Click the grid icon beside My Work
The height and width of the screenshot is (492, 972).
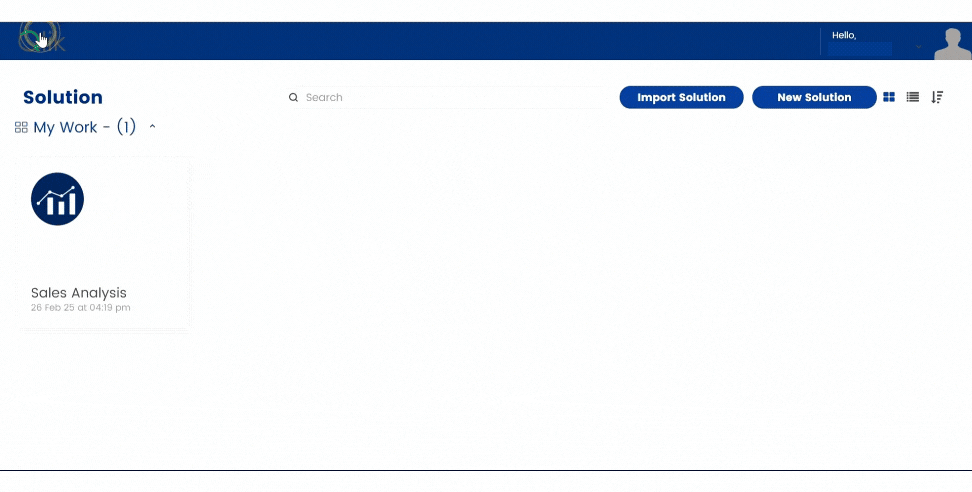[x=21, y=128]
